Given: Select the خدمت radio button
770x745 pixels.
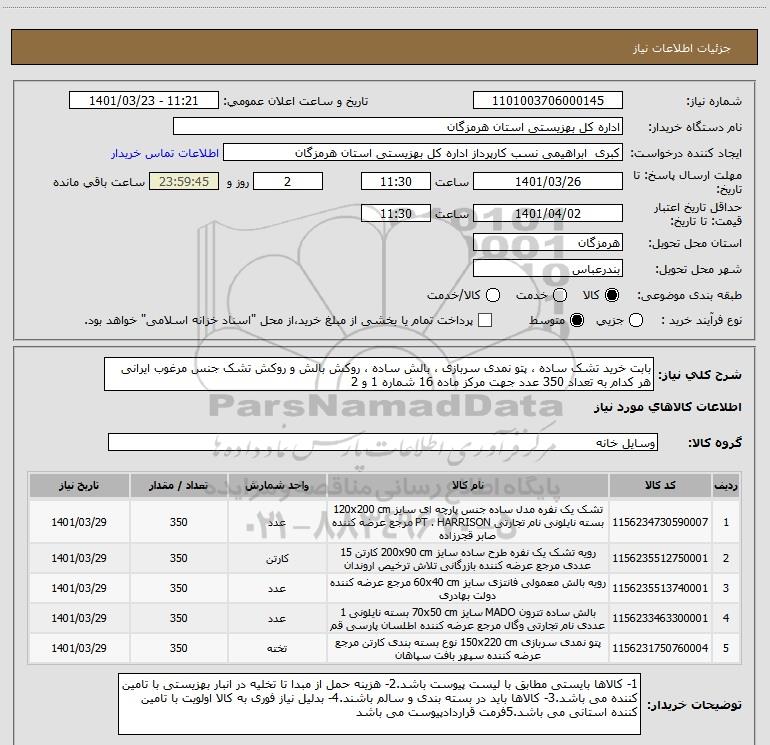Looking at the screenshot, I should (x=560, y=295).
